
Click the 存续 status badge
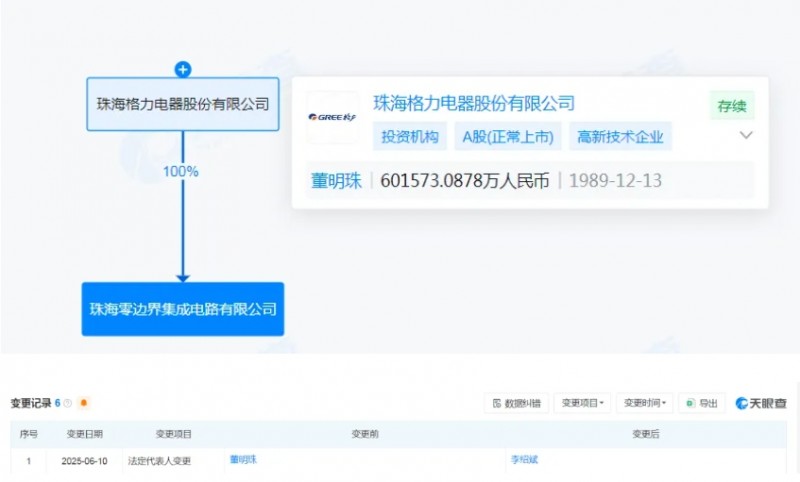(732, 106)
